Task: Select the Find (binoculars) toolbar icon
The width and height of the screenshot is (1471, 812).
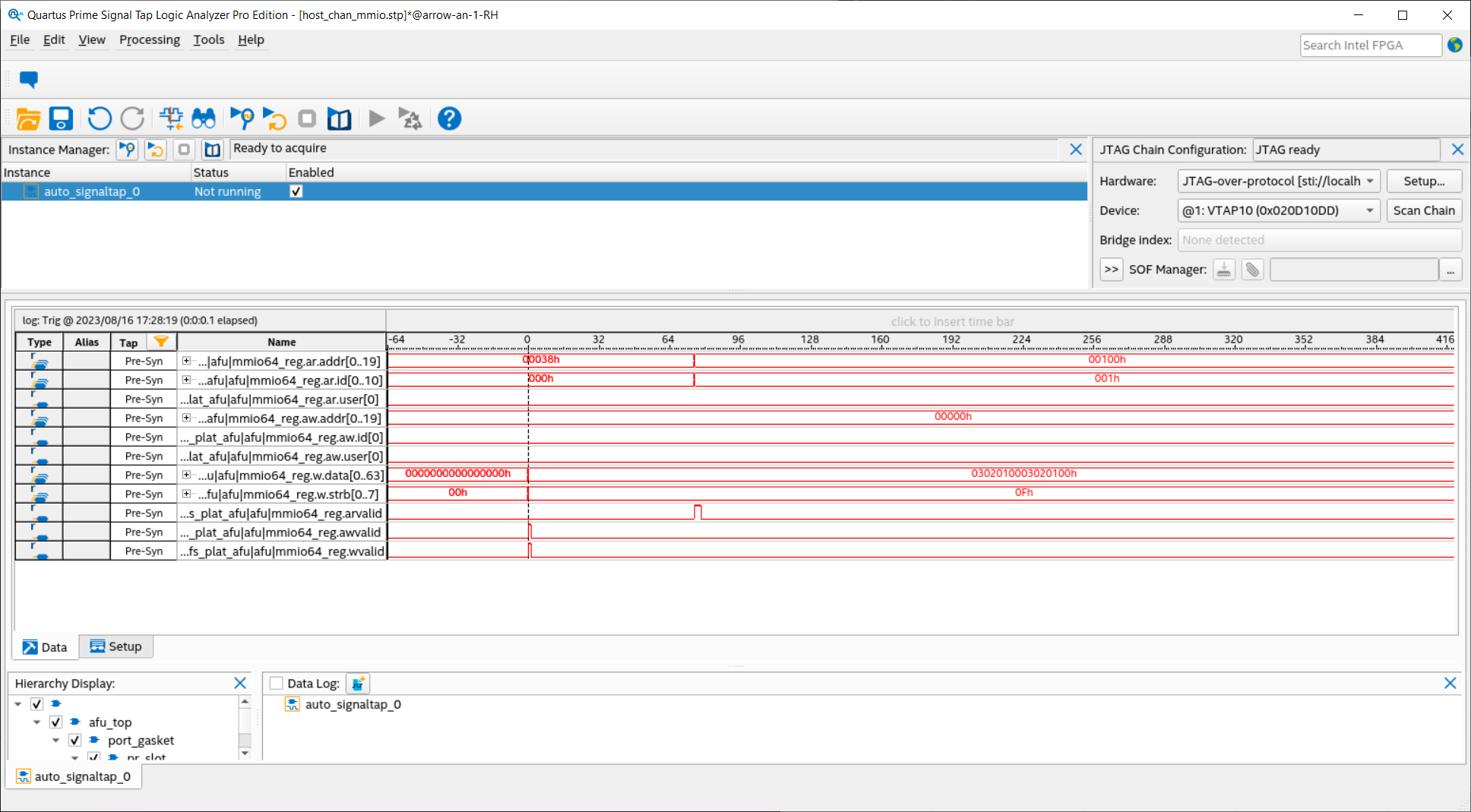Action: (204, 118)
